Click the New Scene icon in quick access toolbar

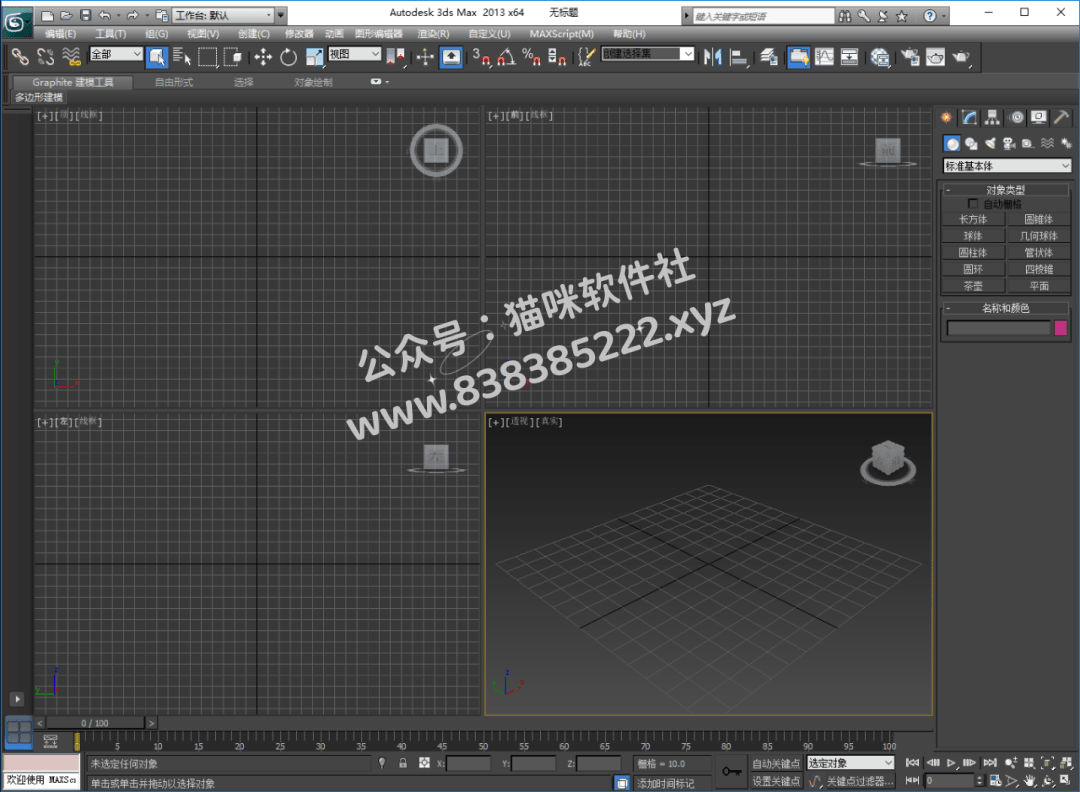click(47, 15)
